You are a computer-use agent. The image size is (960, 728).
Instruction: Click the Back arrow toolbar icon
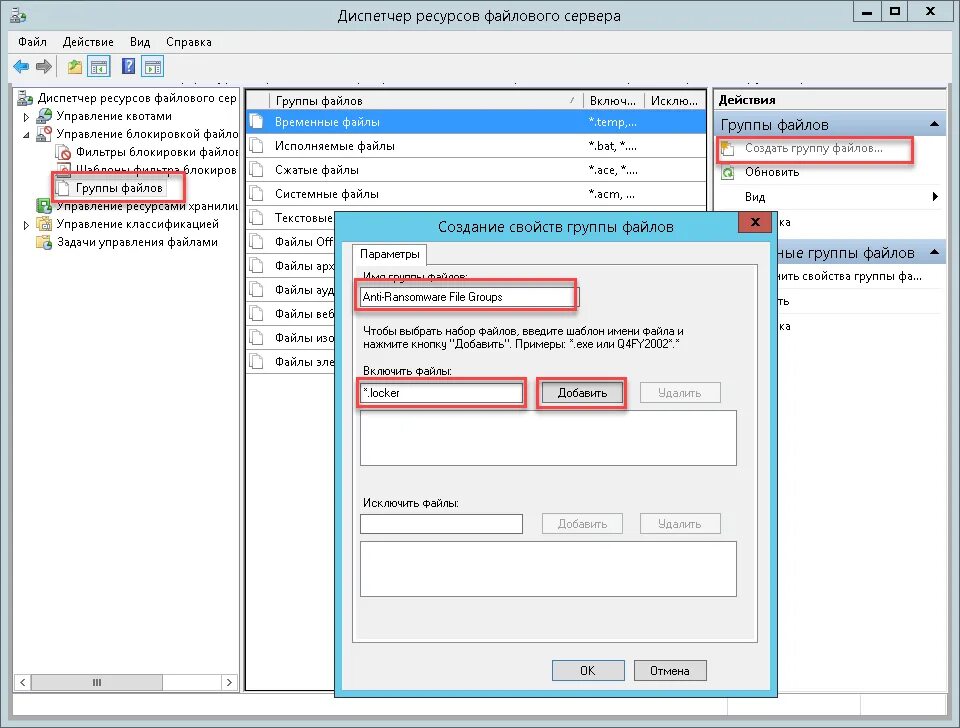pyautogui.click(x=21, y=66)
